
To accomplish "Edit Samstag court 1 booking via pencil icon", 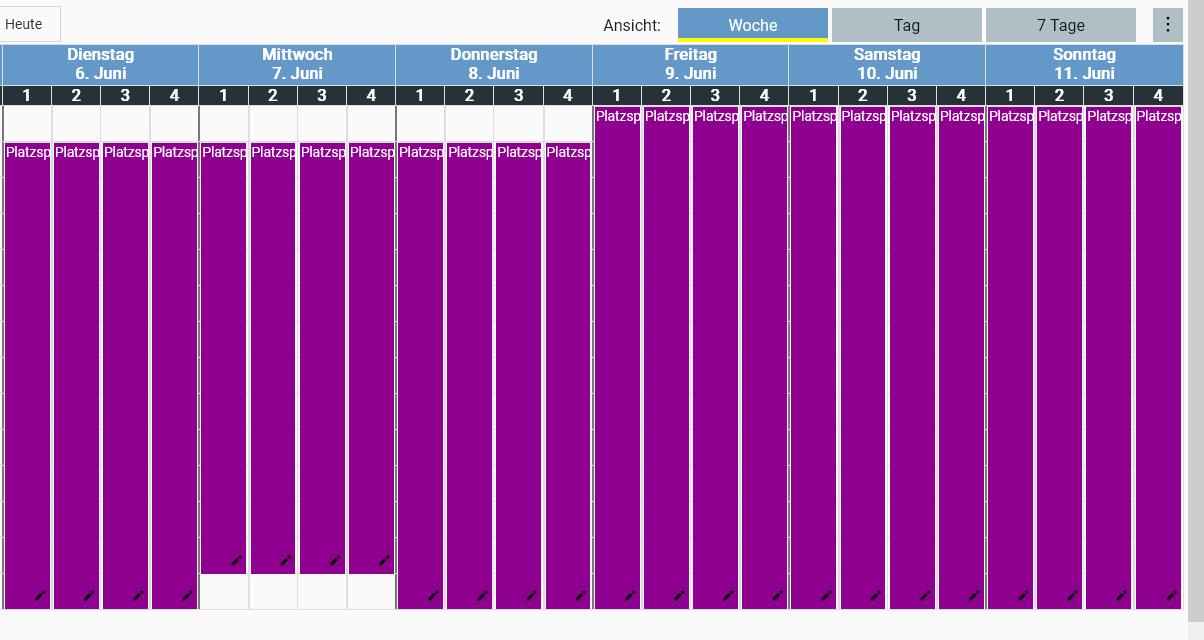I will point(827,596).
